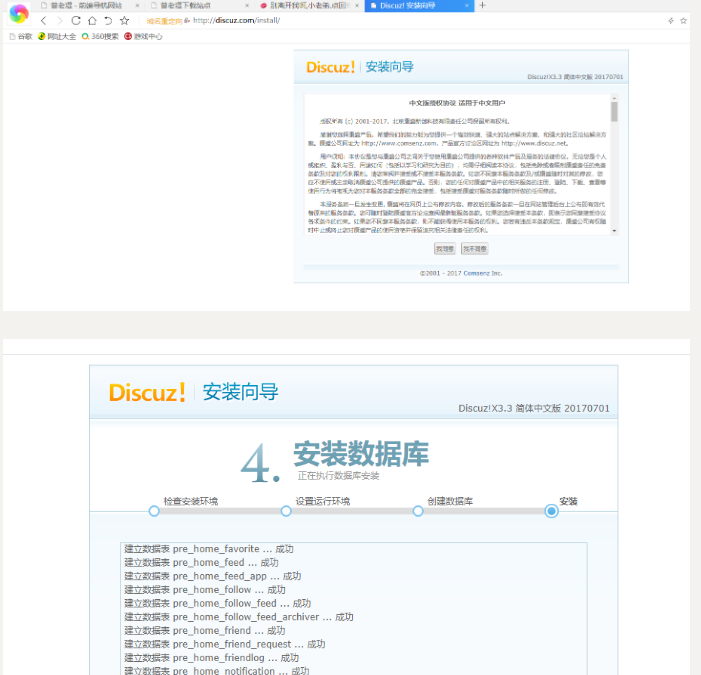This screenshot has width=701, height=675.
Task: Click the pre_home_follow_feed ... 成功 log line
Action: tap(217, 603)
